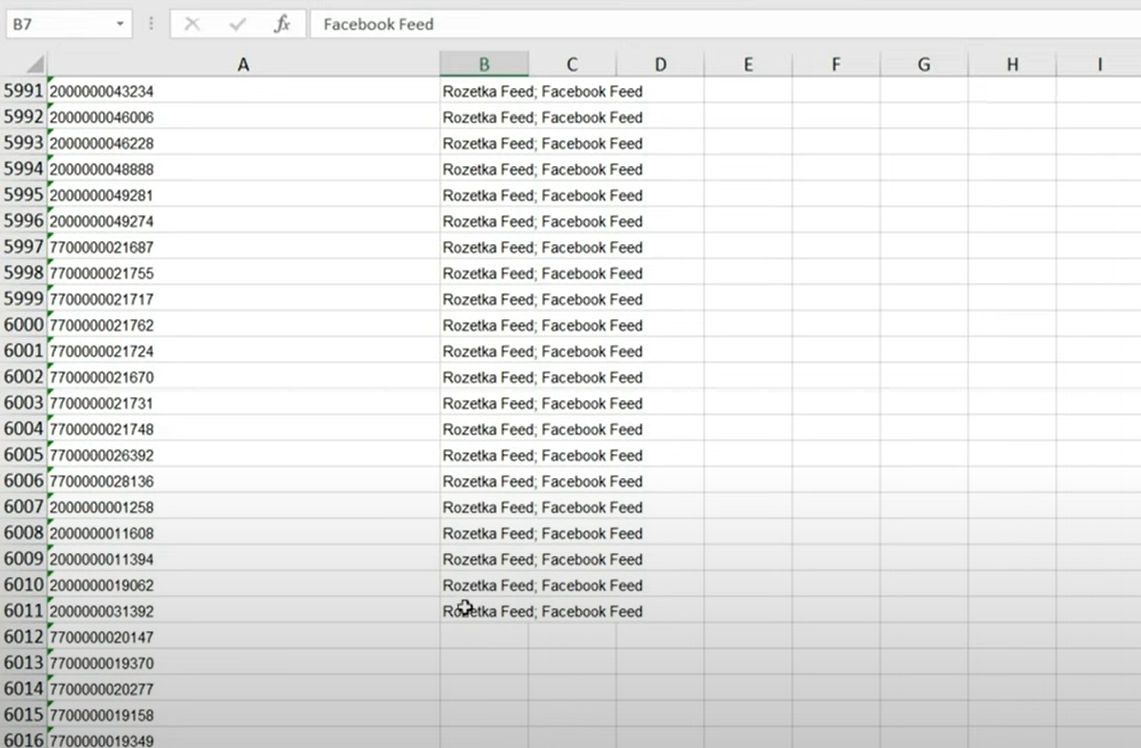Select row header 6008
The image size is (1141, 748).
23,533
